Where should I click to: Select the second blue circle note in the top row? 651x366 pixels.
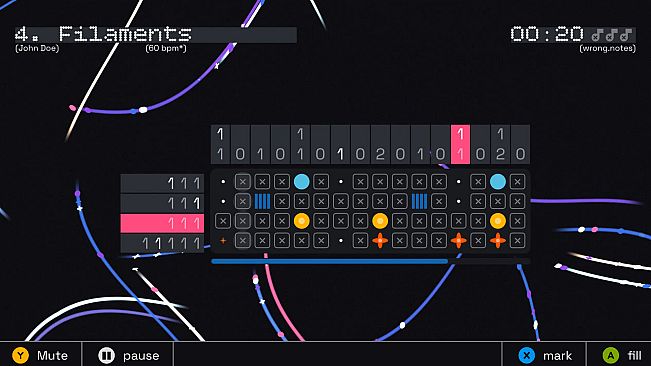pyautogui.click(x=498, y=182)
